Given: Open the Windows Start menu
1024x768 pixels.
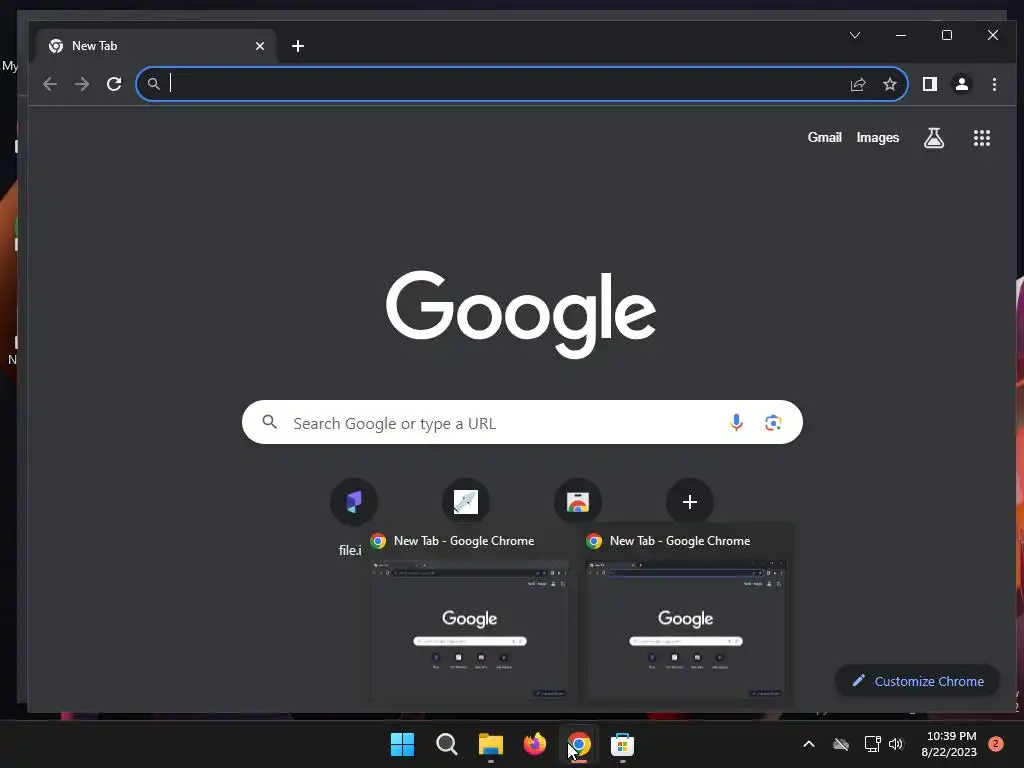Looking at the screenshot, I should click(402, 744).
